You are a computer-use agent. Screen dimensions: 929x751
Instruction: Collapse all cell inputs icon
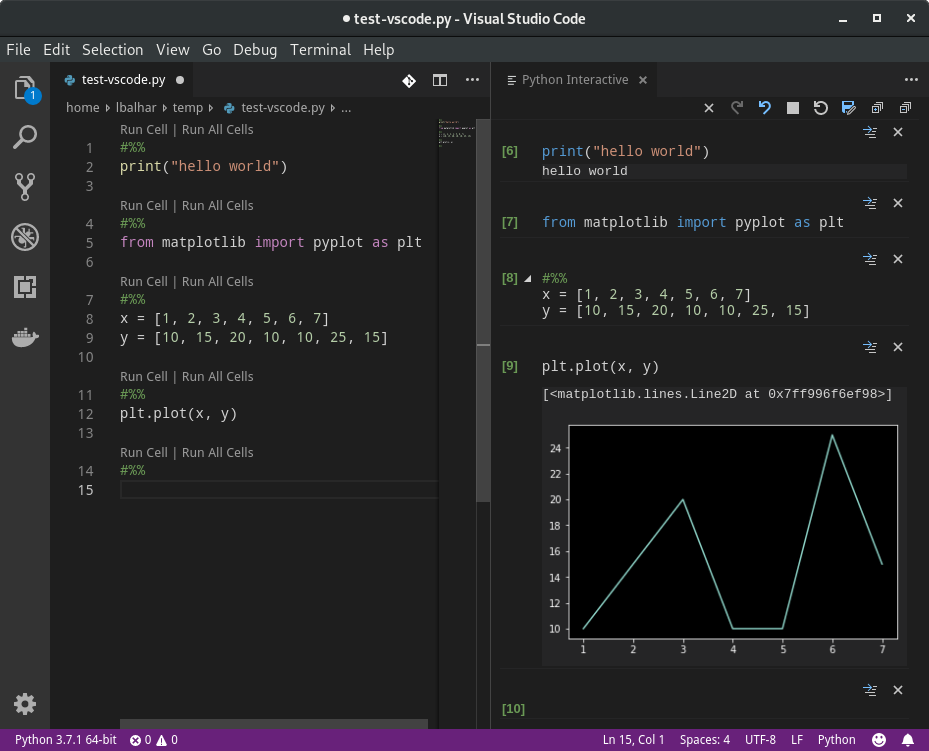coord(905,107)
